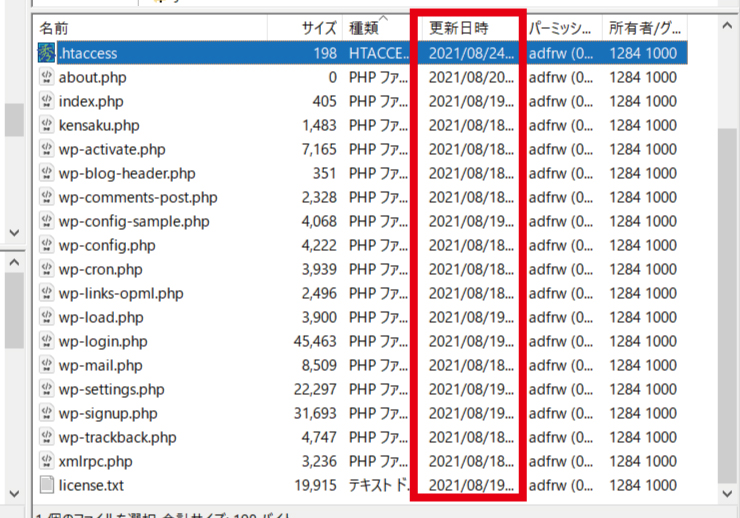The height and width of the screenshot is (518, 740).
Task: Click the wp-login.php file icon
Action: (47, 341)
